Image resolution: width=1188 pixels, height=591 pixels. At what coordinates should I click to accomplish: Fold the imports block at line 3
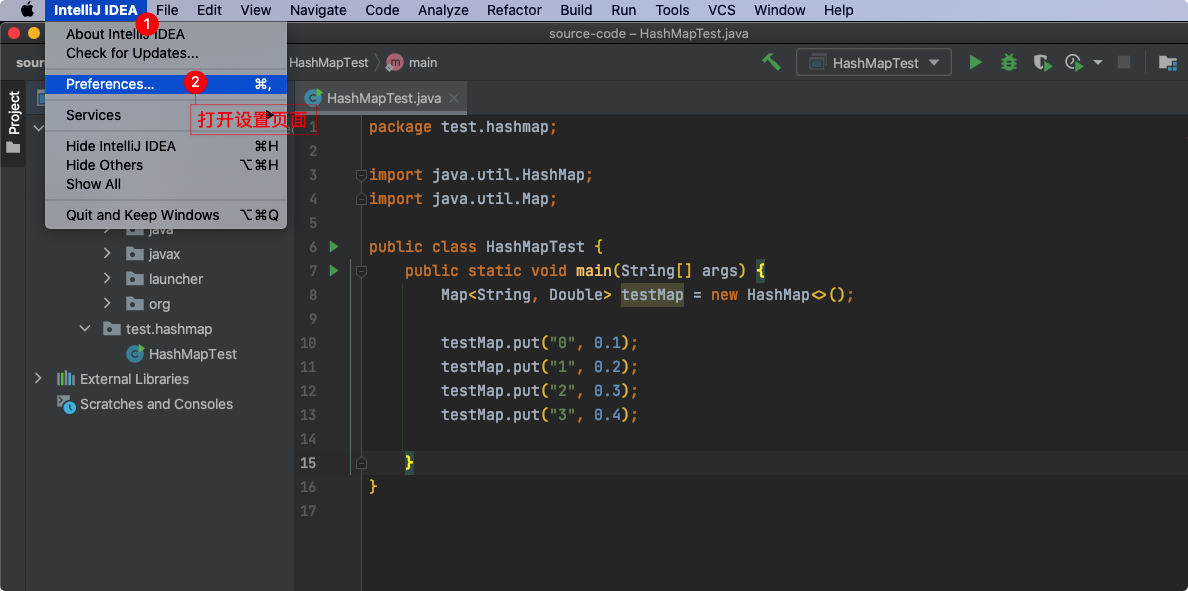(x=361, y=175)
